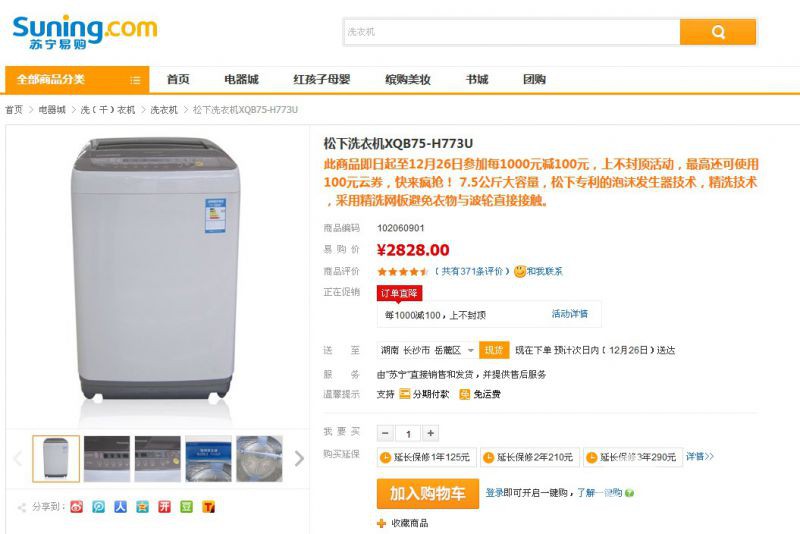Click the orange search magnifier button
Viewport: 800px width, 534px height.
[x=718, y=32]
